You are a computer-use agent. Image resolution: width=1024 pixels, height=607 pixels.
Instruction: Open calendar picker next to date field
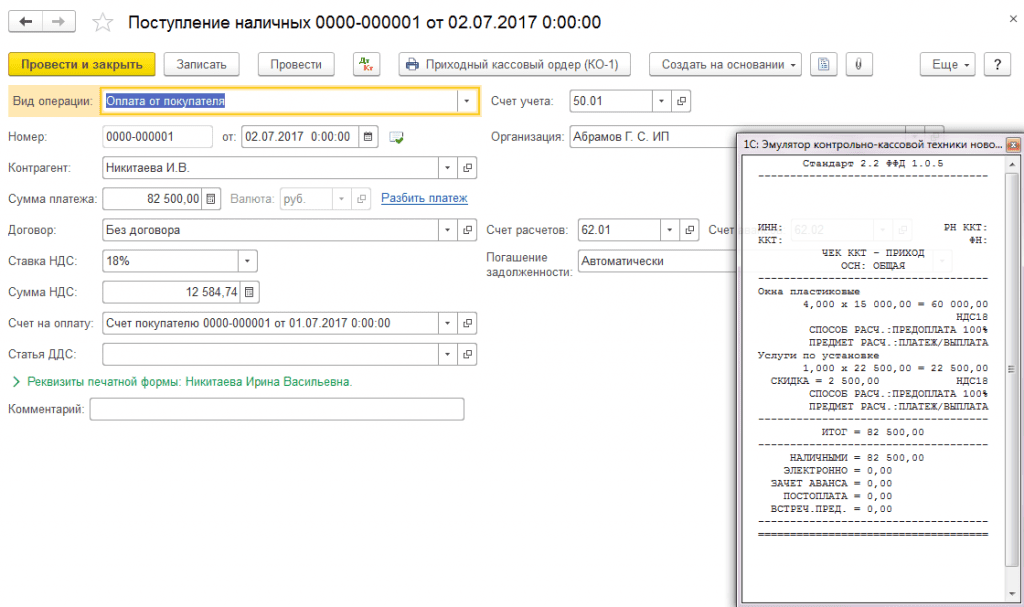tap(368, 137)
